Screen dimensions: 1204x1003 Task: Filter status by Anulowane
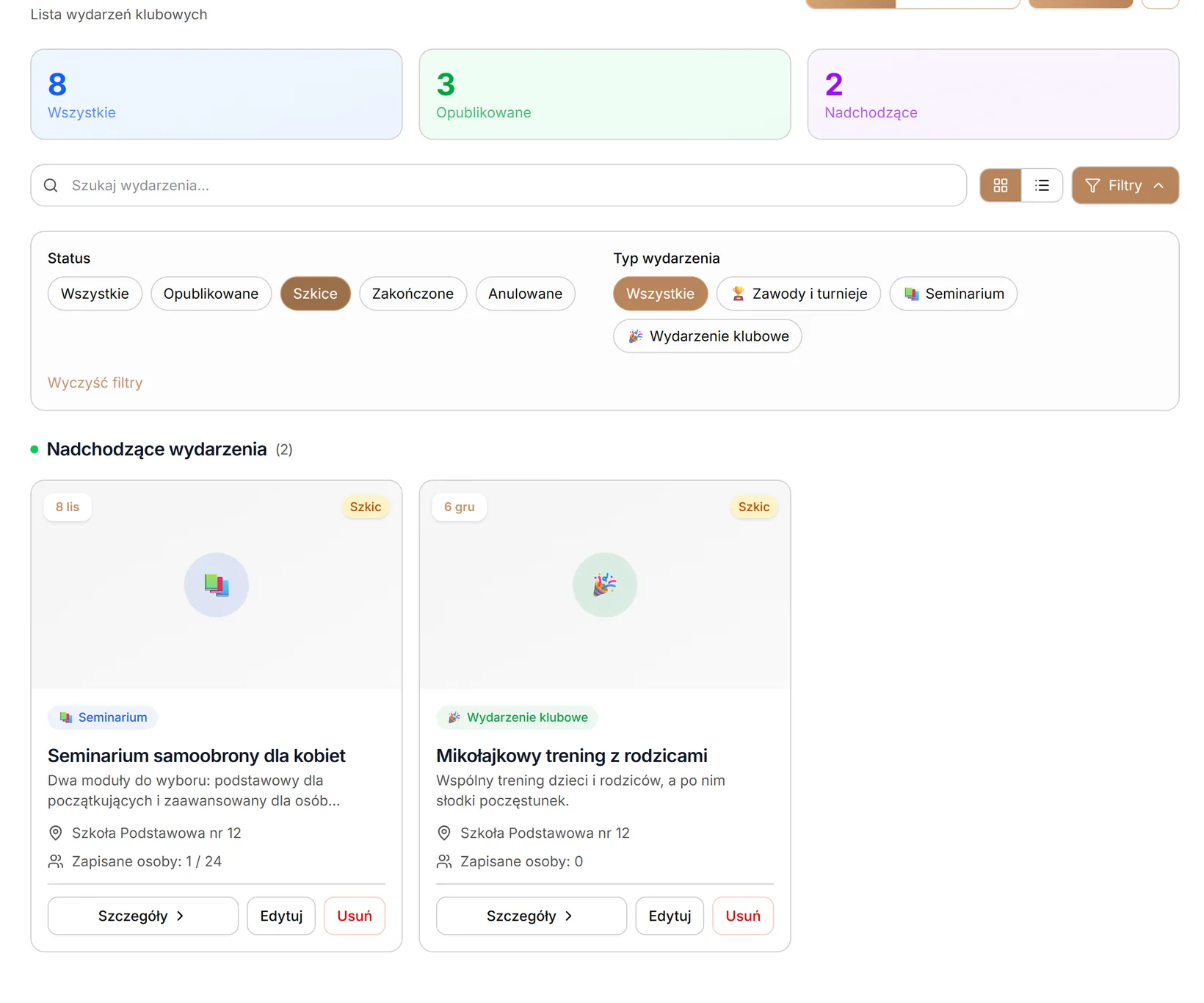point(525,294)
